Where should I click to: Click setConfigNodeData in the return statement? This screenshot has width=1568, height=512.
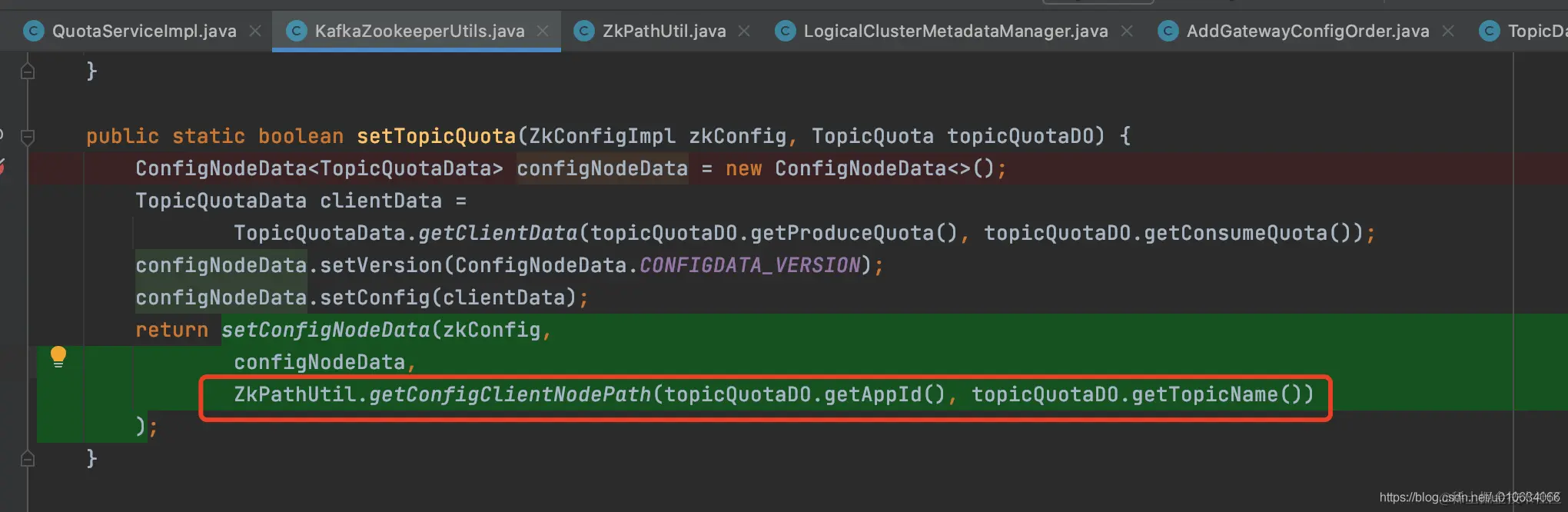(x=326, y=330)
